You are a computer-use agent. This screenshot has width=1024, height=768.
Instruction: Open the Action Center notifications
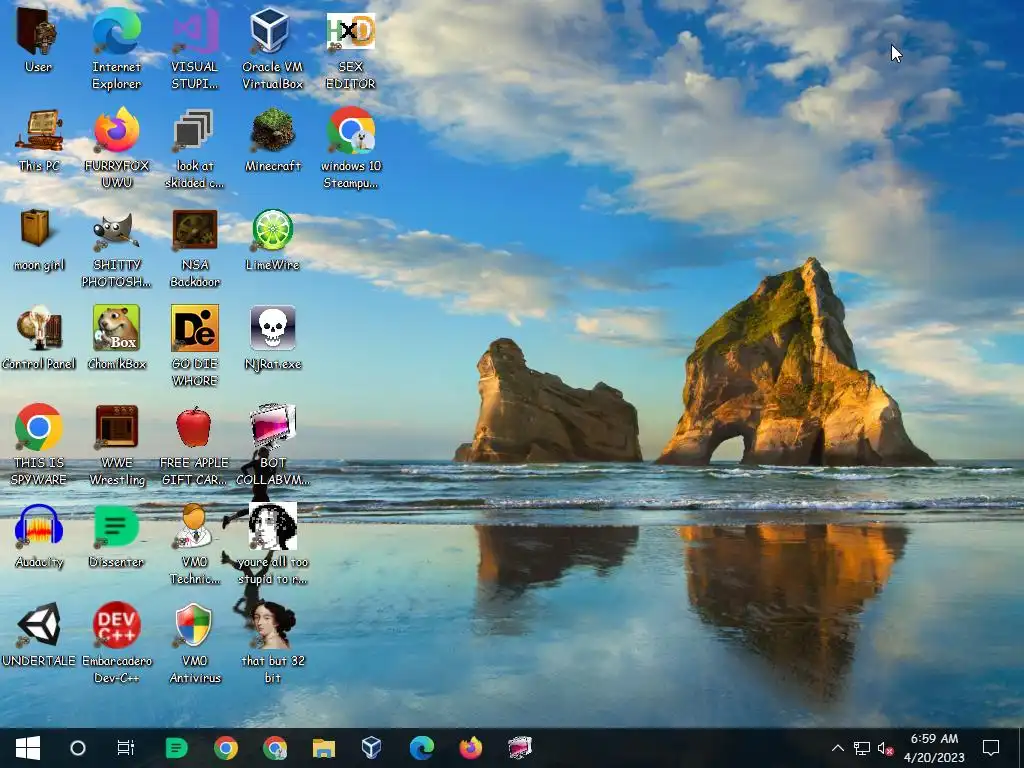click(991, 748)
